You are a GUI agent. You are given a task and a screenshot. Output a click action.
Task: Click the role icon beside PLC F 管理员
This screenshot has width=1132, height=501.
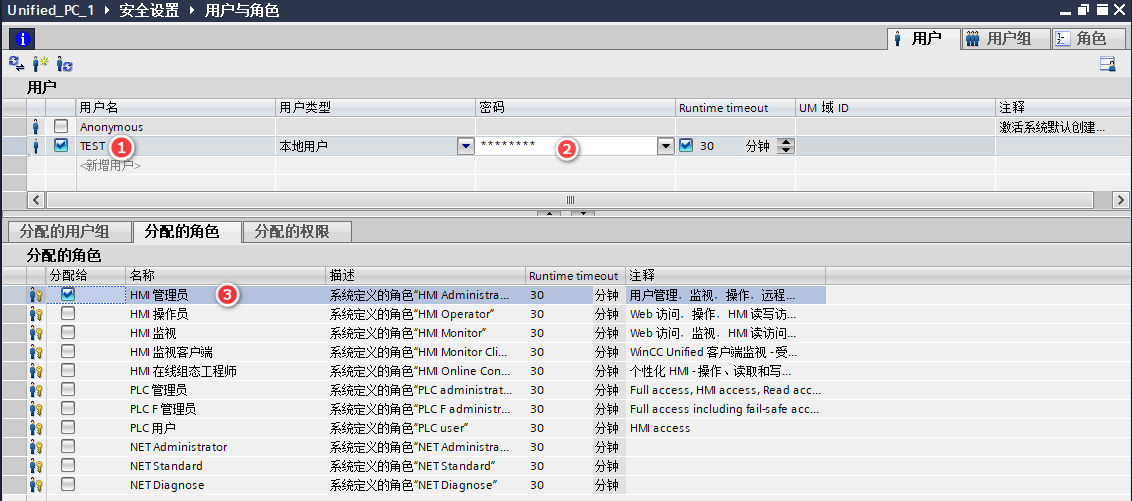tap(36, 409)
